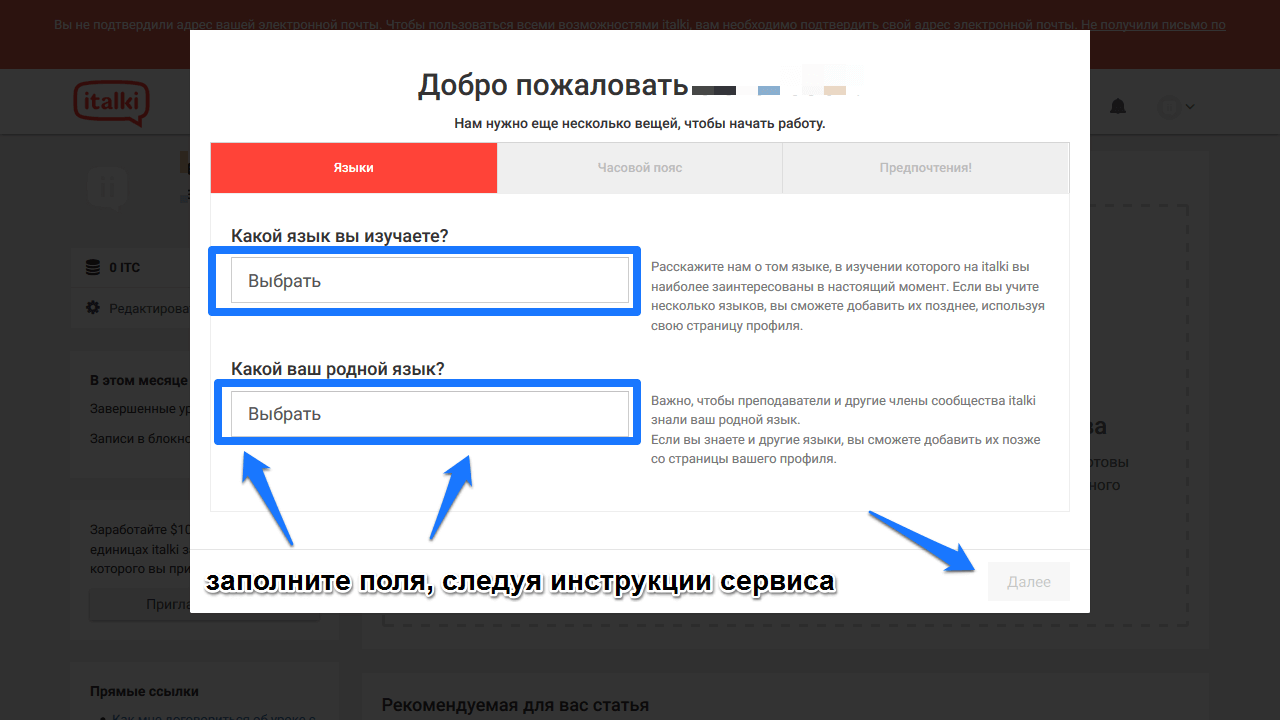
Task: Click Добро пожаловать heading
Action: (x=553, y=86)
